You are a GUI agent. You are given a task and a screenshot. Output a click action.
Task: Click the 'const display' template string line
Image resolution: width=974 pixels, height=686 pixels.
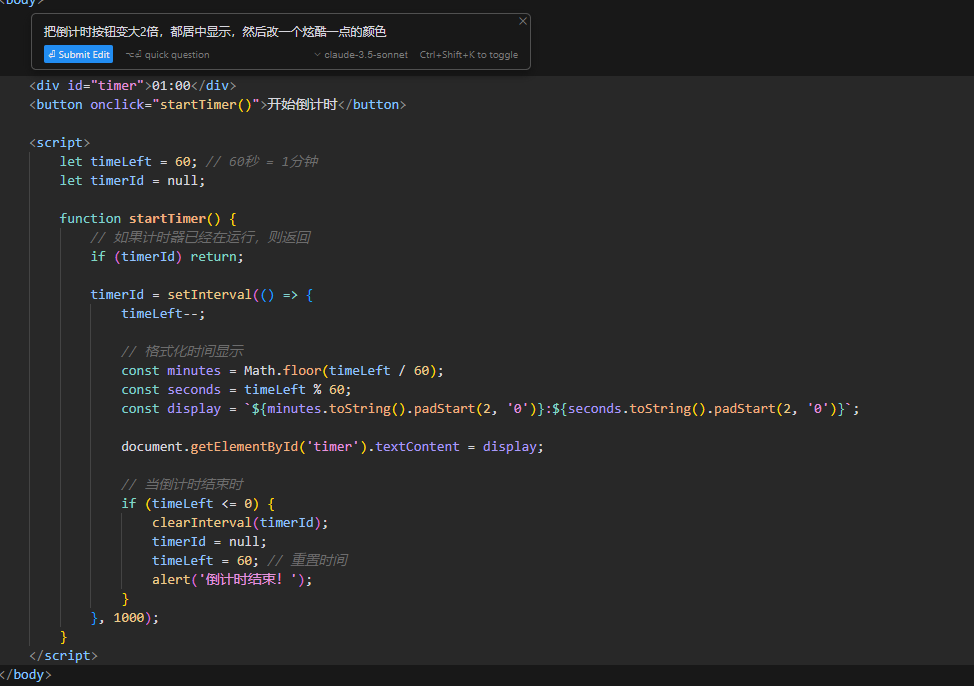pyautogui.click(x=490, y=409)
